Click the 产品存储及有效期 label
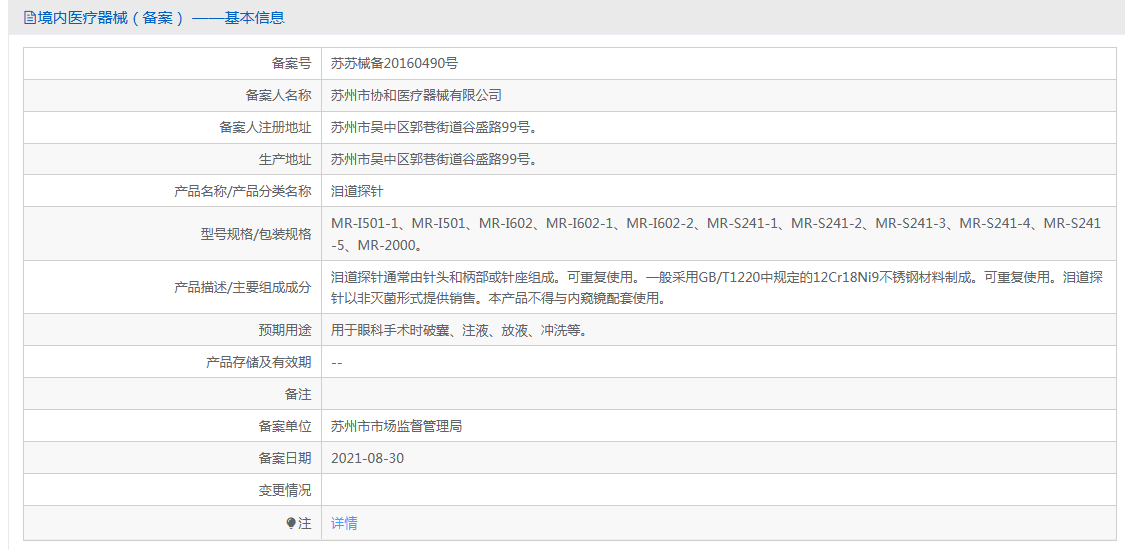 click(x=259, y=362)
